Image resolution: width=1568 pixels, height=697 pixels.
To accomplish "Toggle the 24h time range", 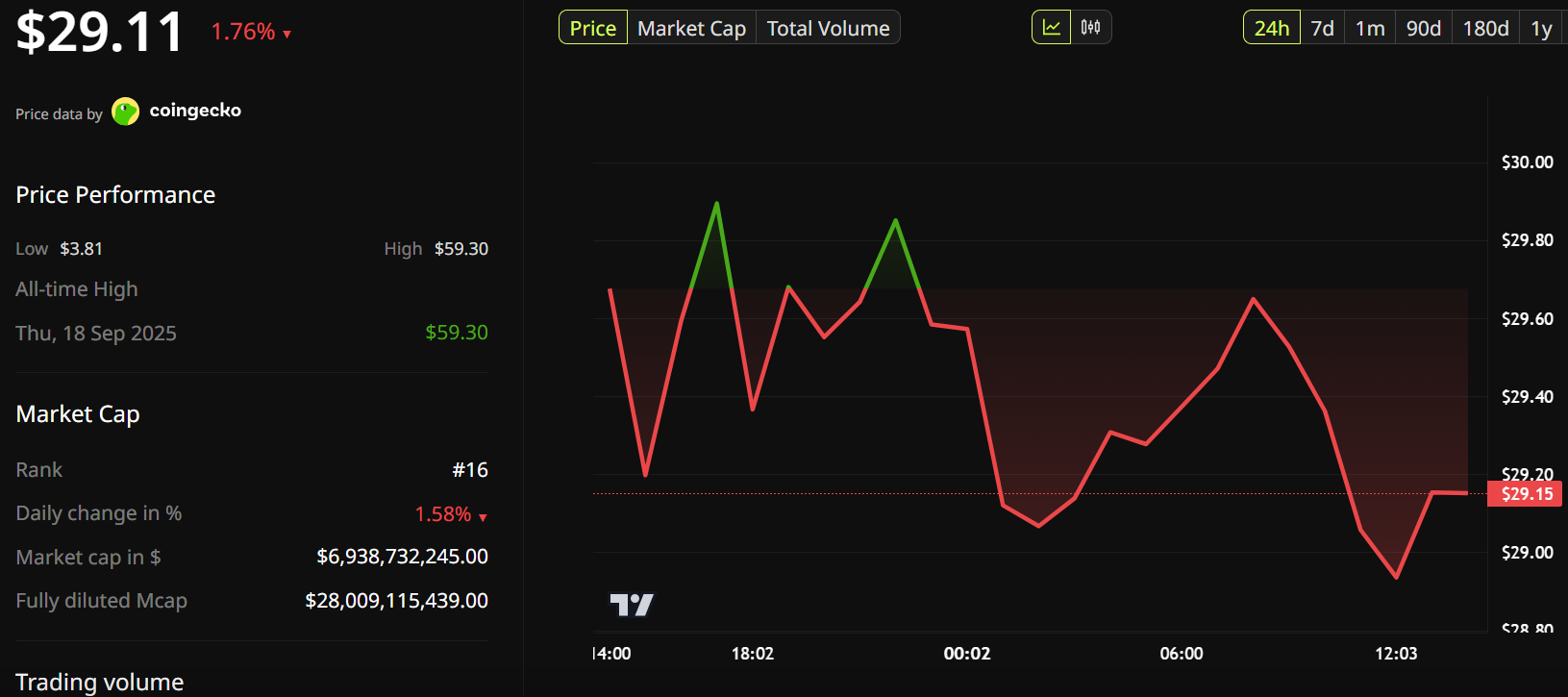I will [1271, 27].
